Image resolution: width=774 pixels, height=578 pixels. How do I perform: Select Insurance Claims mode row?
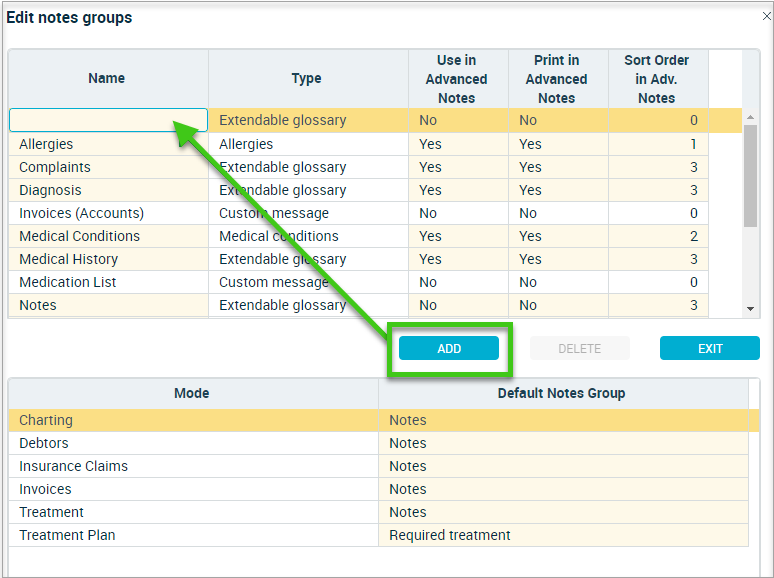[378, 466]
